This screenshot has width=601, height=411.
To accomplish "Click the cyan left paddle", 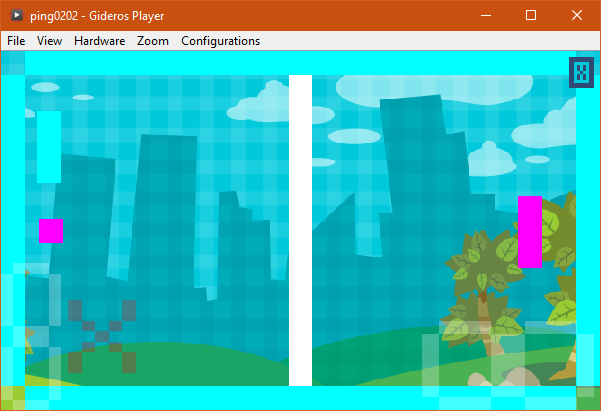I will [49, 147].
